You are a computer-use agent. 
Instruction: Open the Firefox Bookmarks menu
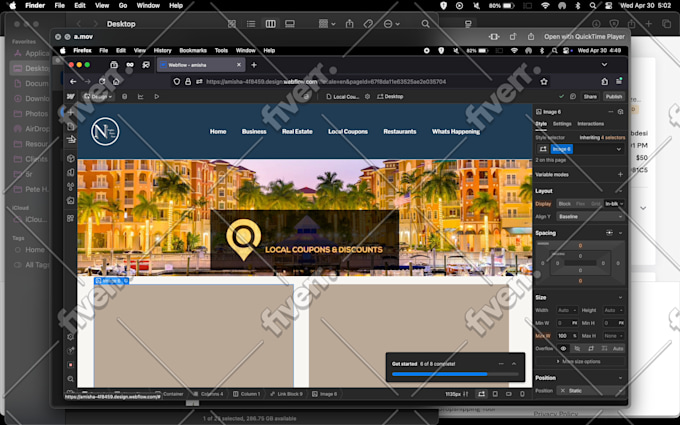click(x=193, y=50)
